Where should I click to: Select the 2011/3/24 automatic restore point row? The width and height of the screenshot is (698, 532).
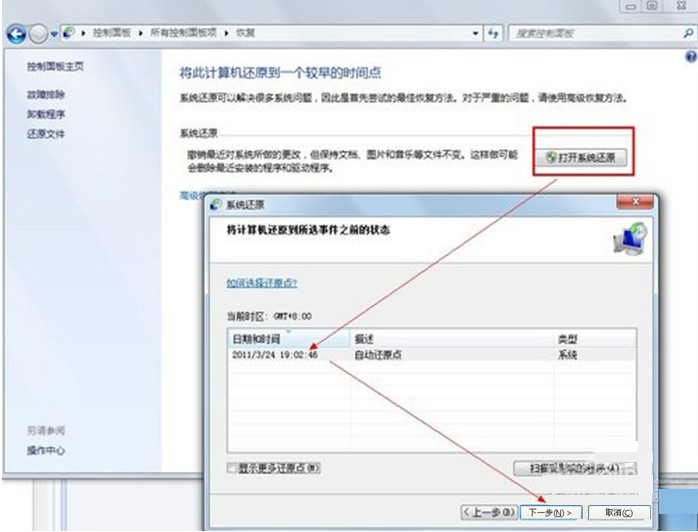400,354
